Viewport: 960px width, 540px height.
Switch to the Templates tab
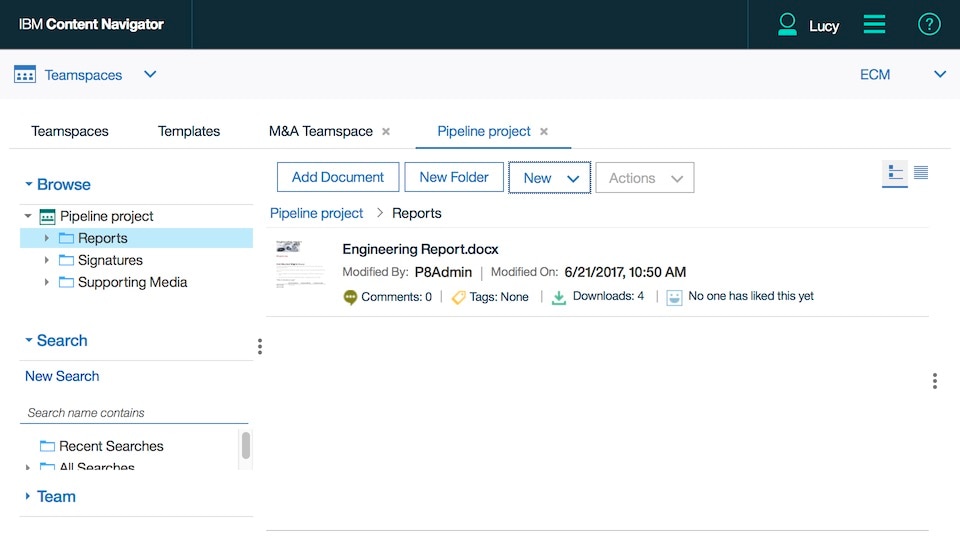[189, 131]
